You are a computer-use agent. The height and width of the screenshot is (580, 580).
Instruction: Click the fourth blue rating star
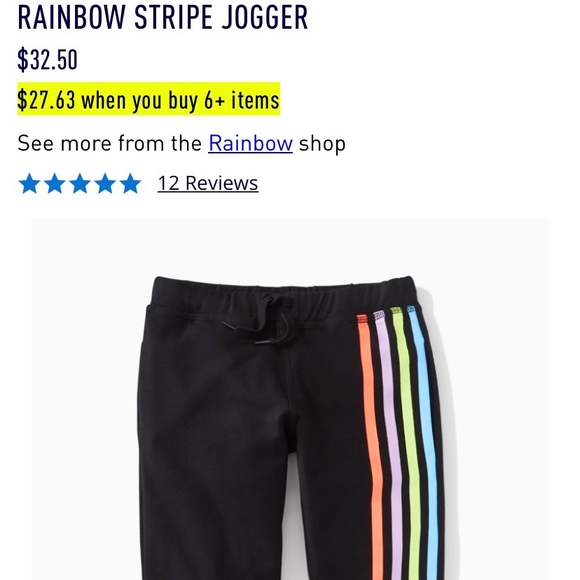105,183
